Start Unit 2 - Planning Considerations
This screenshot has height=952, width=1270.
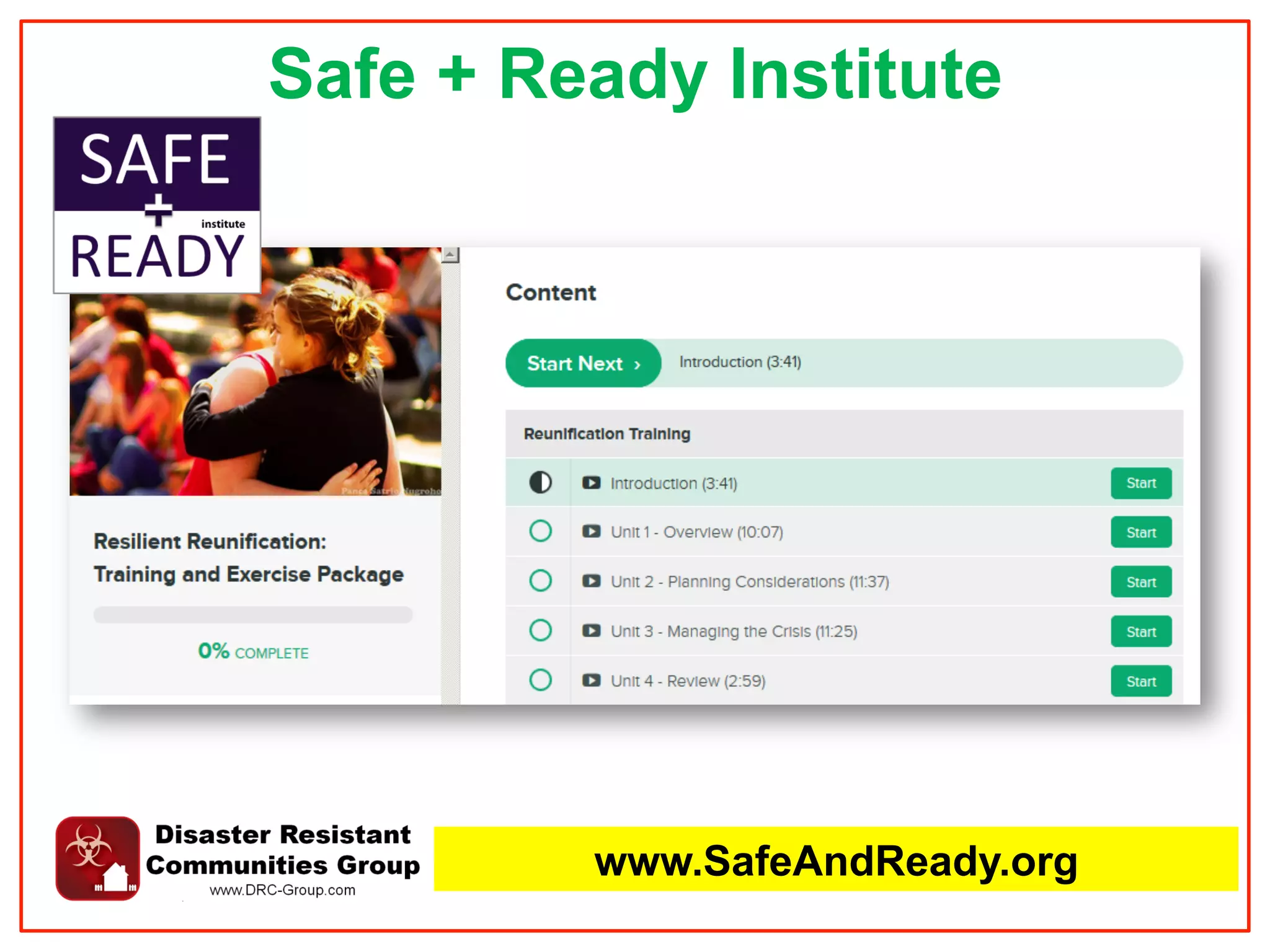pyautogui.click(x=1141, y=582)
